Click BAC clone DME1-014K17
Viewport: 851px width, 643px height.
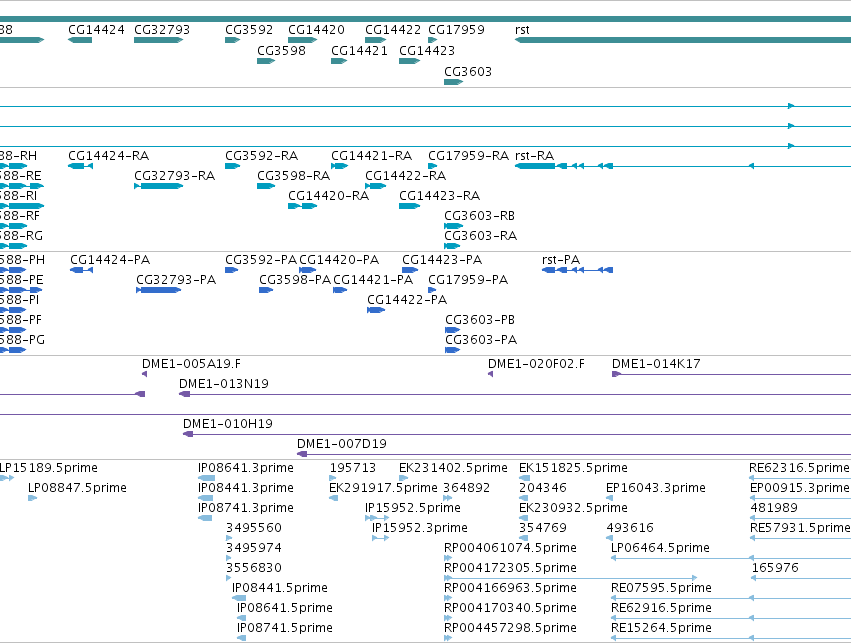coord(656,364)
